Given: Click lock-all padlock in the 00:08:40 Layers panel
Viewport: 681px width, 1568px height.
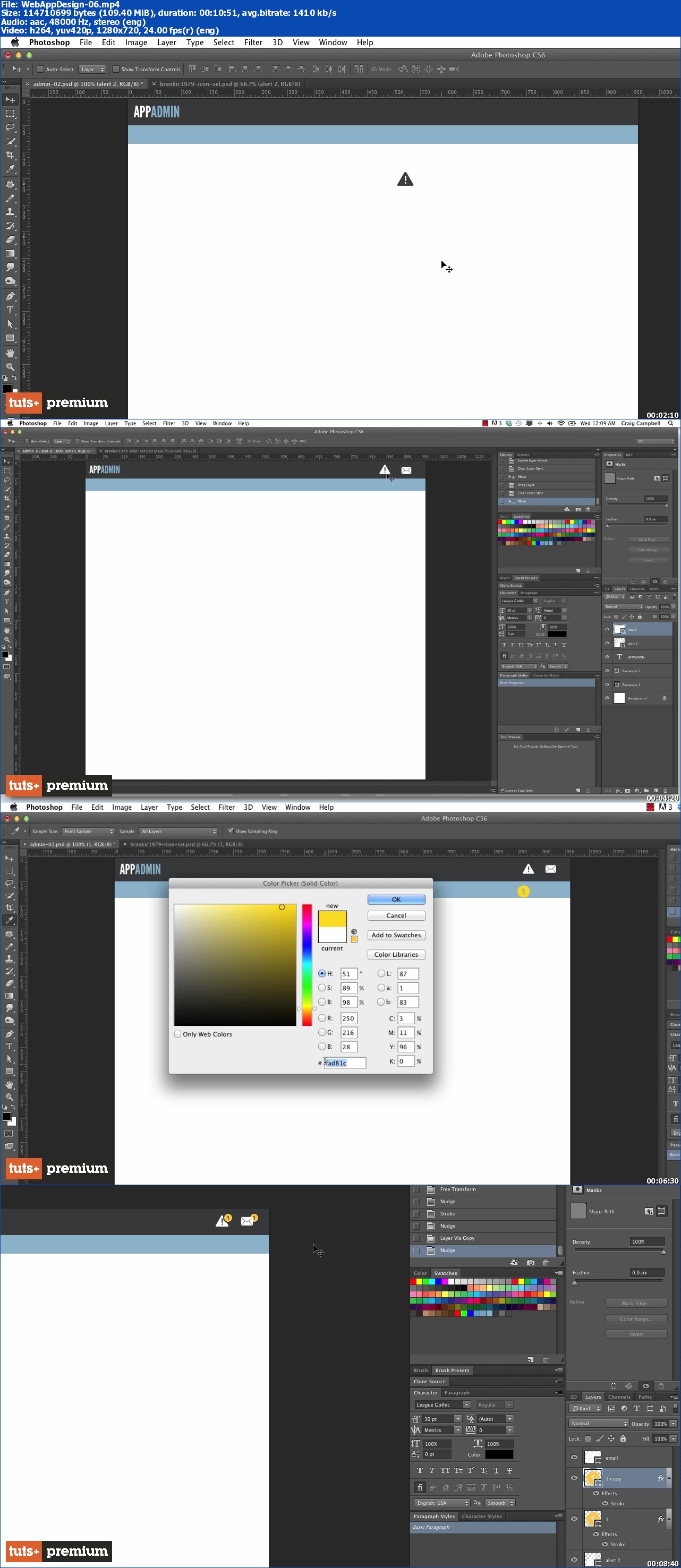Looking at the screenshot, I should pyautogui.click(x=623, y=1439).
